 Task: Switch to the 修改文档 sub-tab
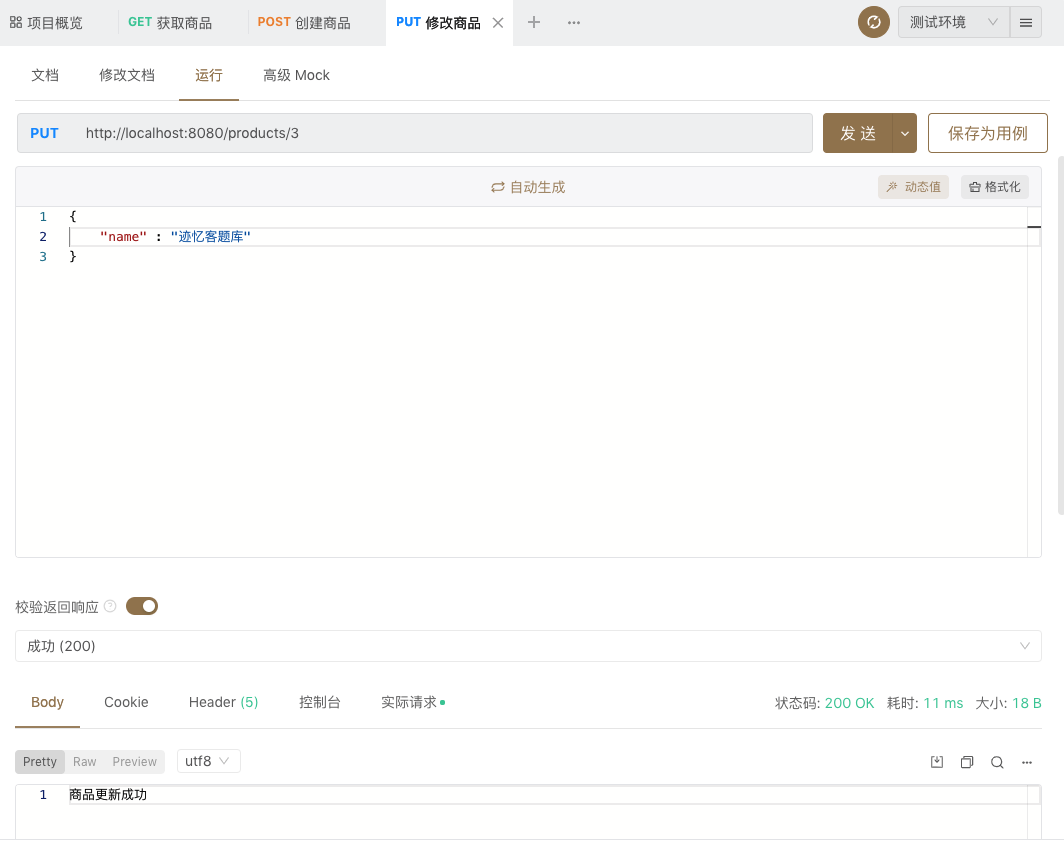click(127, 75)
